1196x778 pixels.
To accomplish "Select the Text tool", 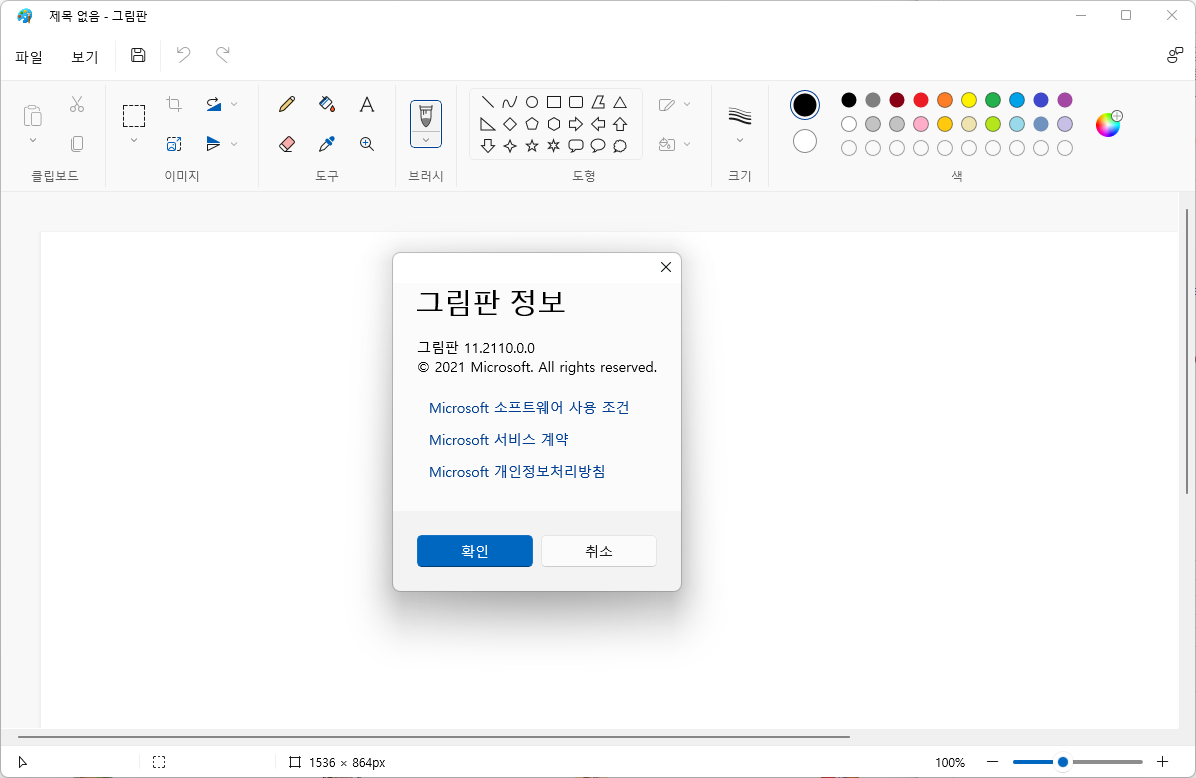I will (x=367, y=104).
